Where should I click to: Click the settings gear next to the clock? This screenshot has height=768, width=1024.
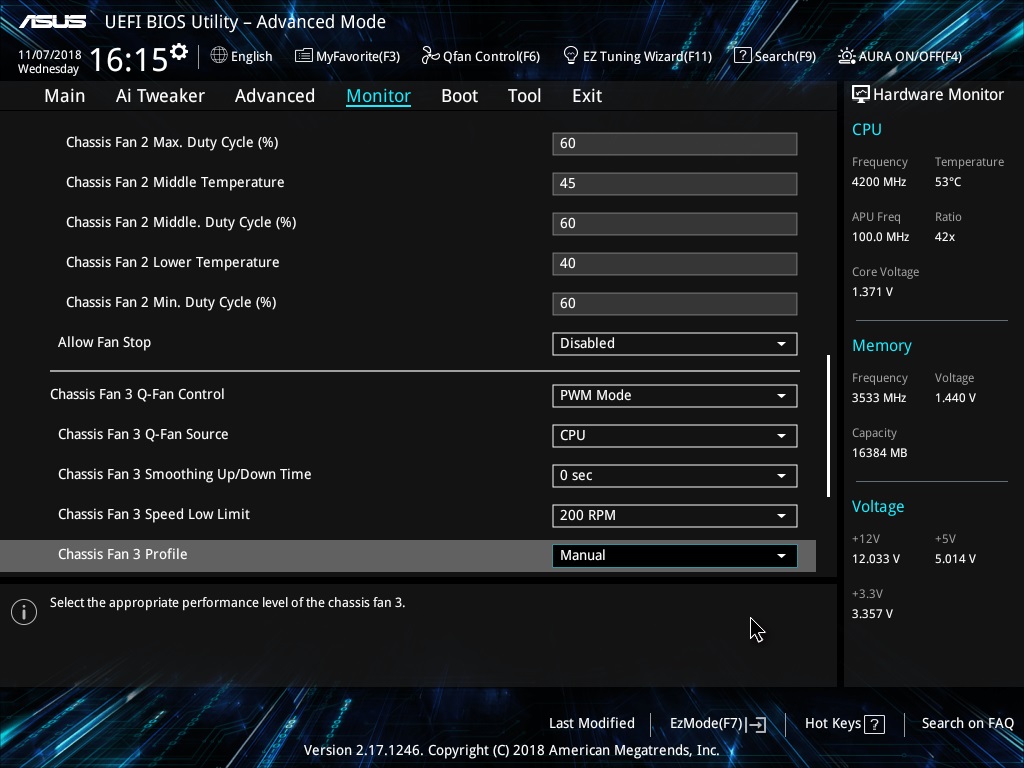tap(178, 52)
